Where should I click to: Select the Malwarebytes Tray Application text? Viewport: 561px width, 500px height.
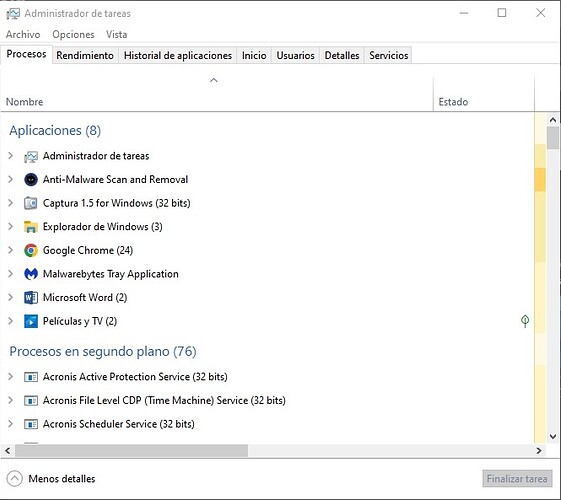111,274
